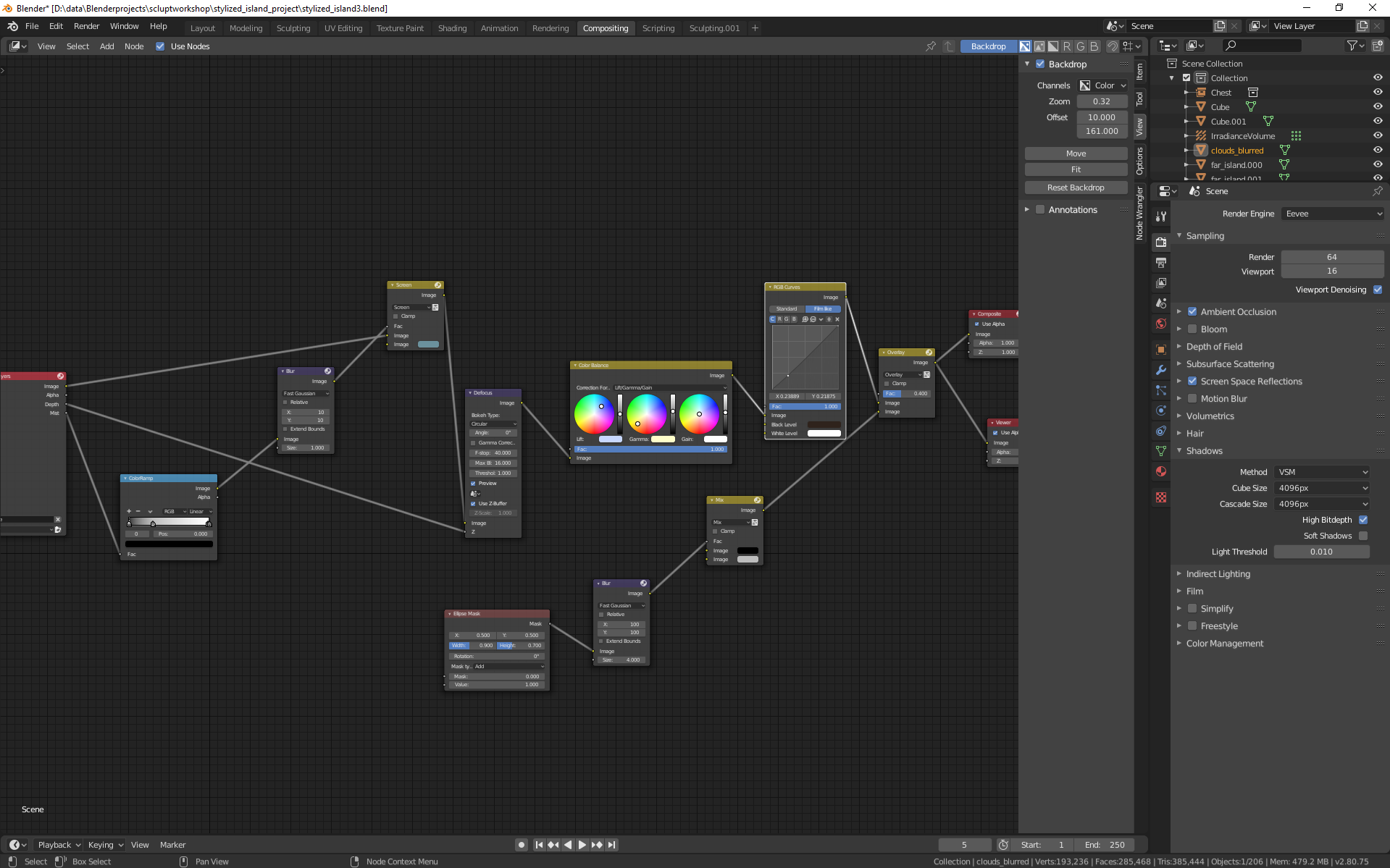Expand the Annotations panel
Screen dimensions: 1390x868
pyautogui.click(x=1072, y=209)
